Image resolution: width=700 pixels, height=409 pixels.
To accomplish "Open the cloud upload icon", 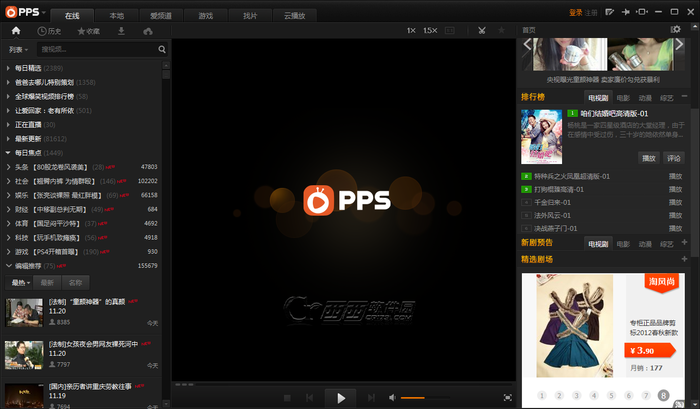I will (x=148, y=31).
